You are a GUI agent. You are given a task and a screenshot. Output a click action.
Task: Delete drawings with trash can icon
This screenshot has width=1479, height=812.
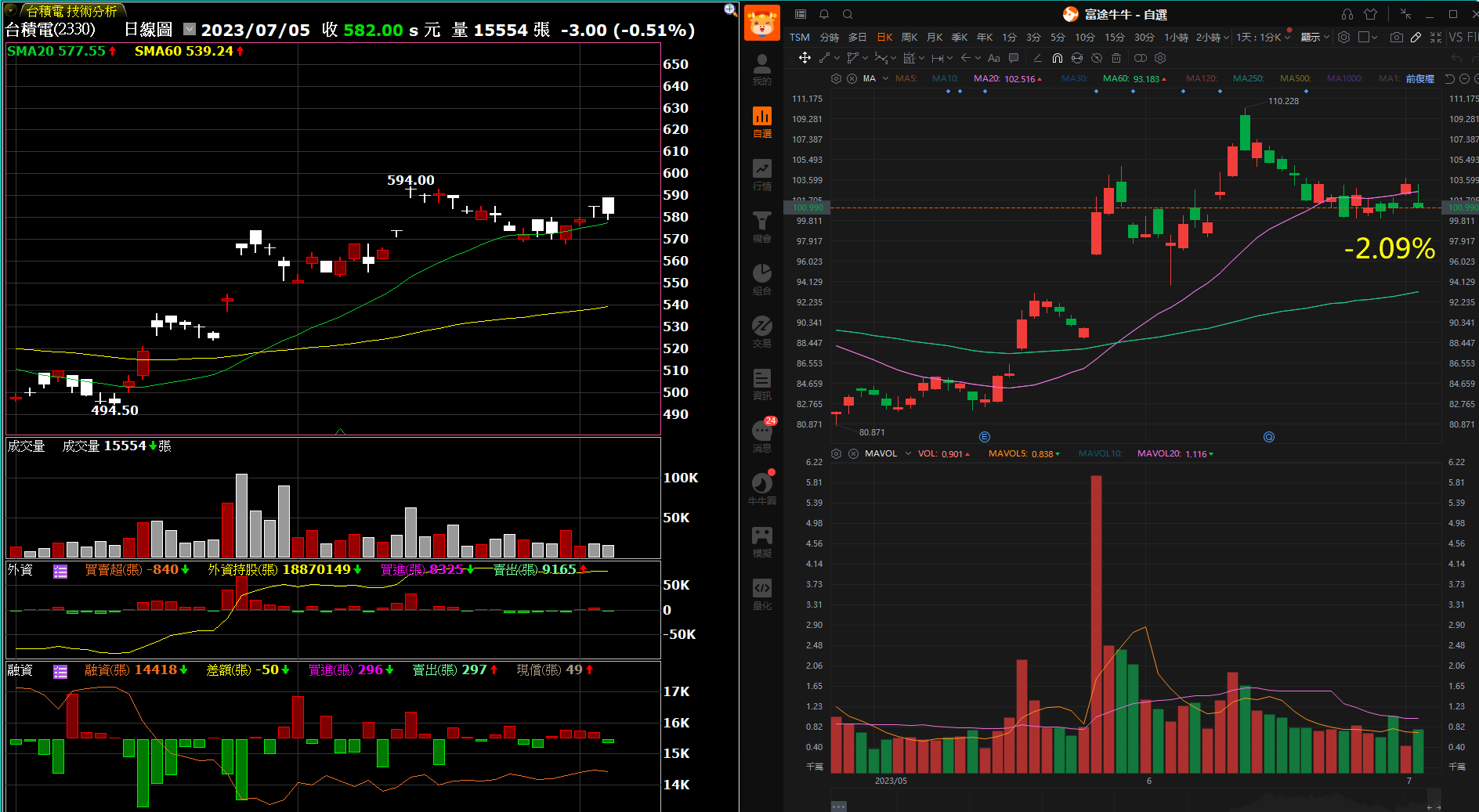(1116, 58)
